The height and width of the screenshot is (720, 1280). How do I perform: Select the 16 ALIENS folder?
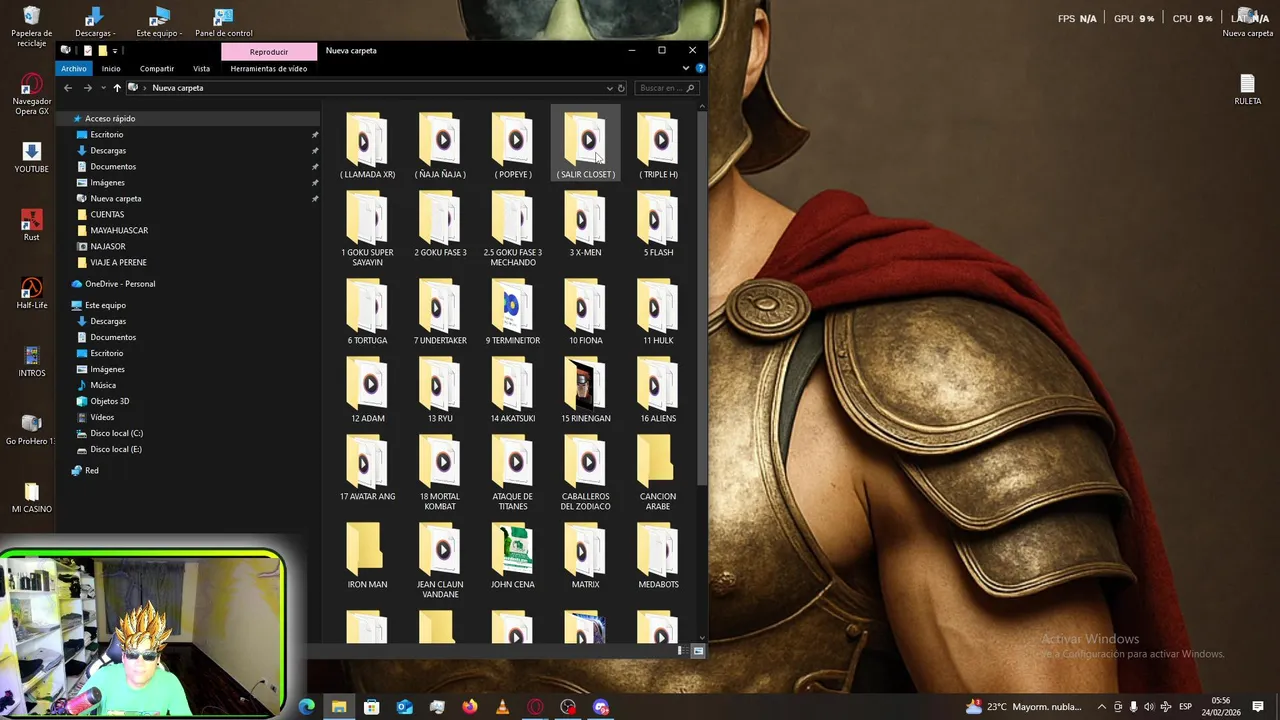pos(658,390)
